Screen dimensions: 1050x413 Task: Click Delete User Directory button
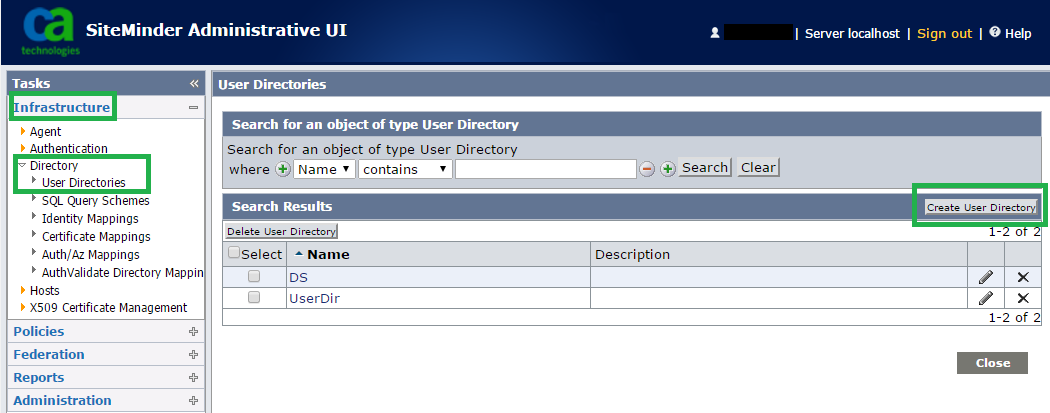click(x=281, y=232)
